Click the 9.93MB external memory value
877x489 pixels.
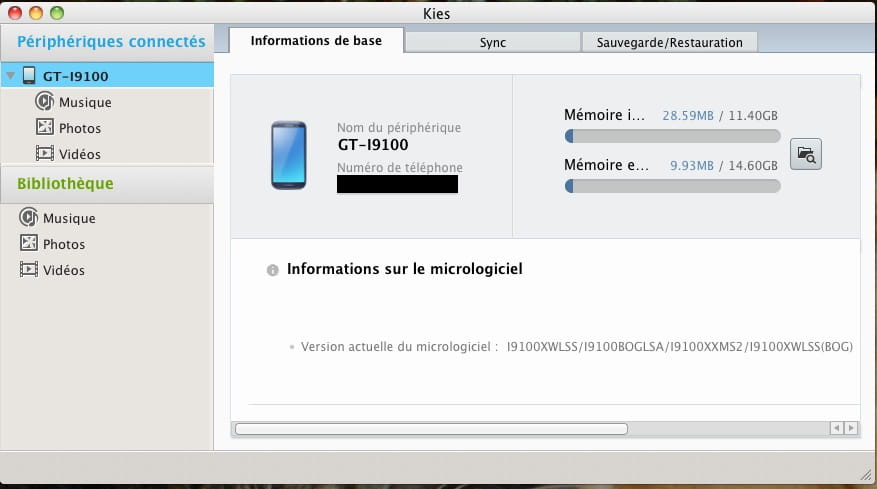[x=692, y=166]
